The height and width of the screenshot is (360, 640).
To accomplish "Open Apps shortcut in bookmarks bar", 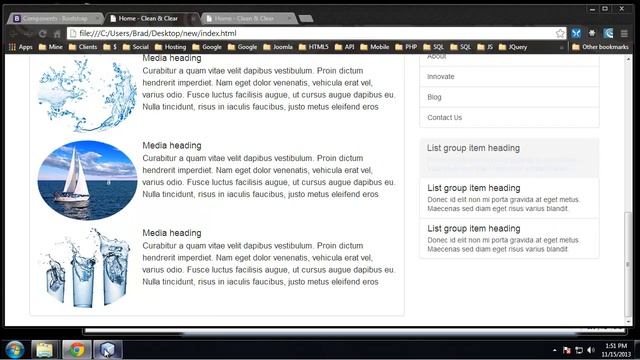I will point(20,47).
